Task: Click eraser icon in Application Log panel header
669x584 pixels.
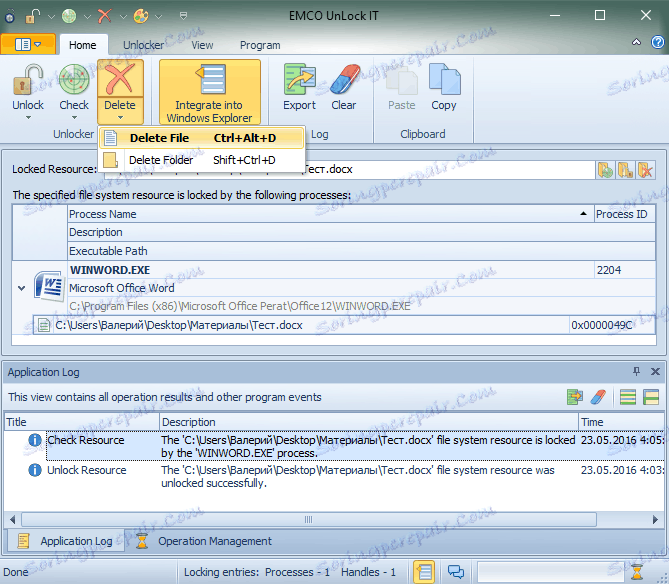Action: pos(598,398)
